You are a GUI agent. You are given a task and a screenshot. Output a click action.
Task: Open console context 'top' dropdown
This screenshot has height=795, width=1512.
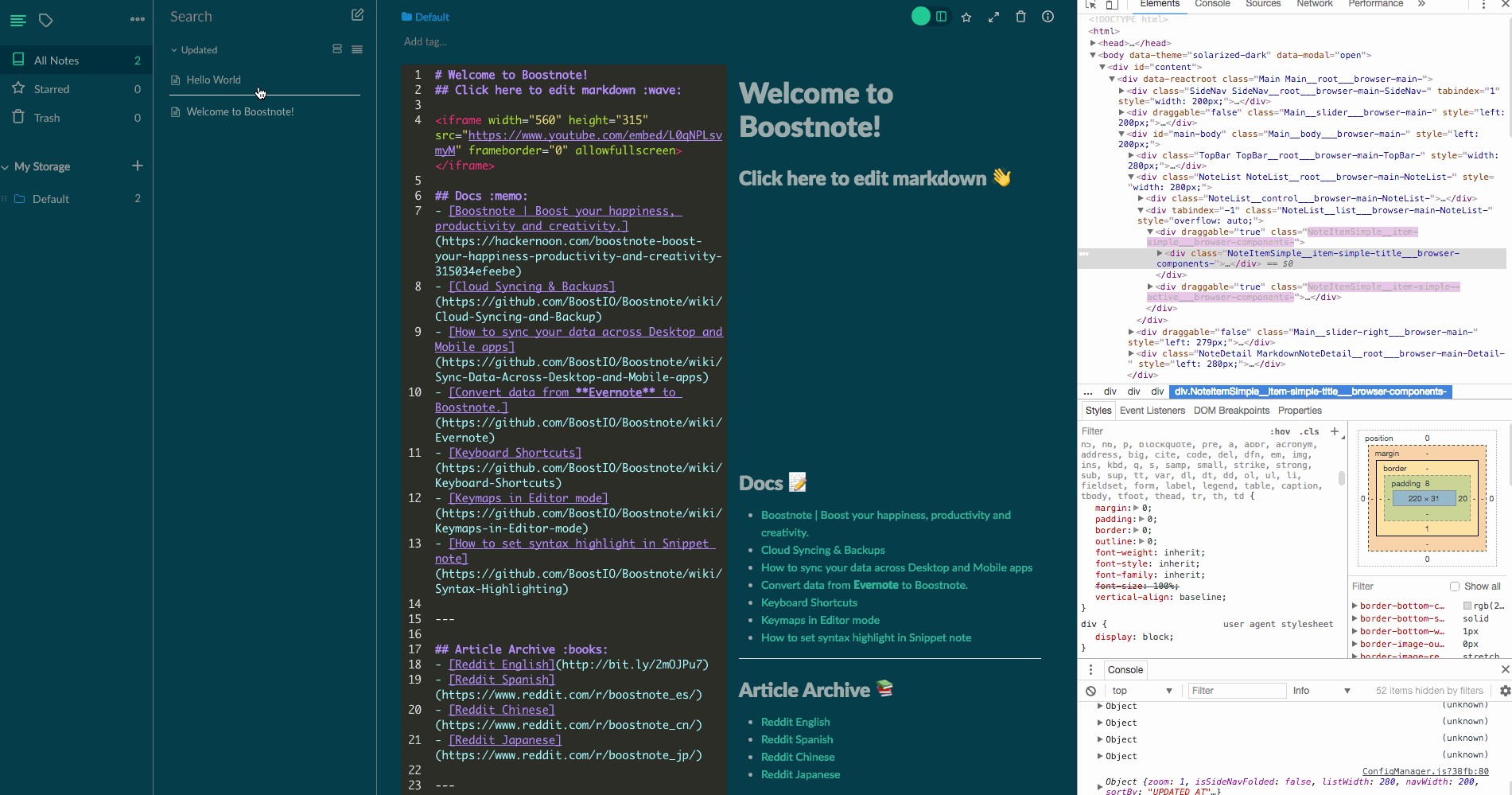coord(1142,691)
